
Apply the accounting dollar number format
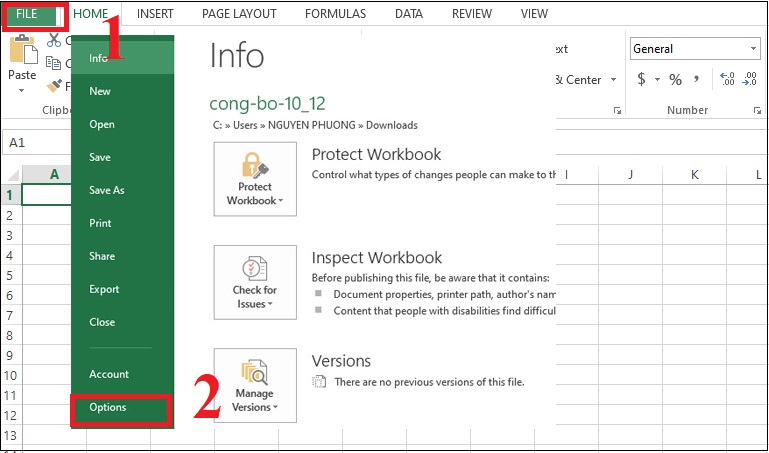tap(641, 80)
